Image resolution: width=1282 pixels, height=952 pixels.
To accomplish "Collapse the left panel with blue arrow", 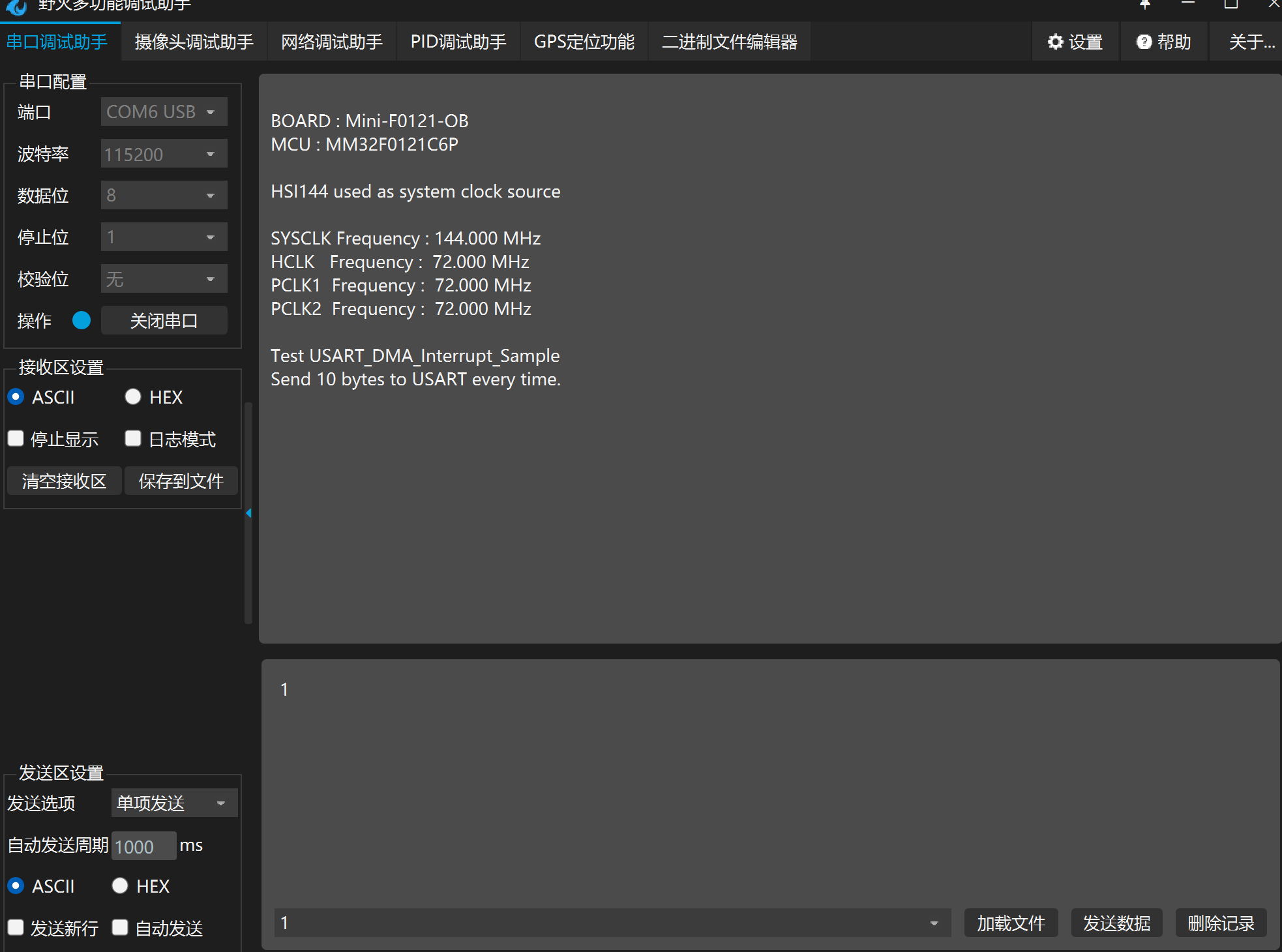I will click(x=248, y=514).
